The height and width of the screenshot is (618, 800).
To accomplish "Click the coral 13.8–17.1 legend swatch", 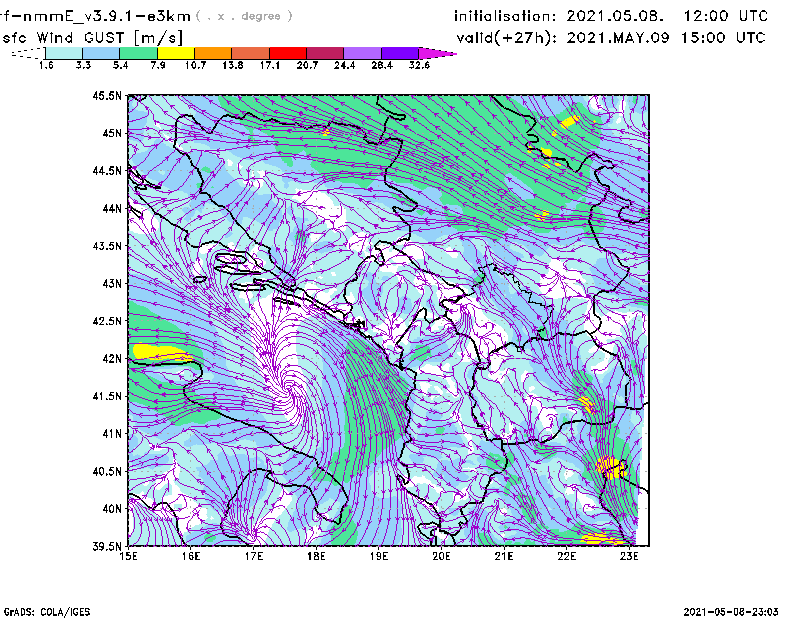I will click(251, 53).
